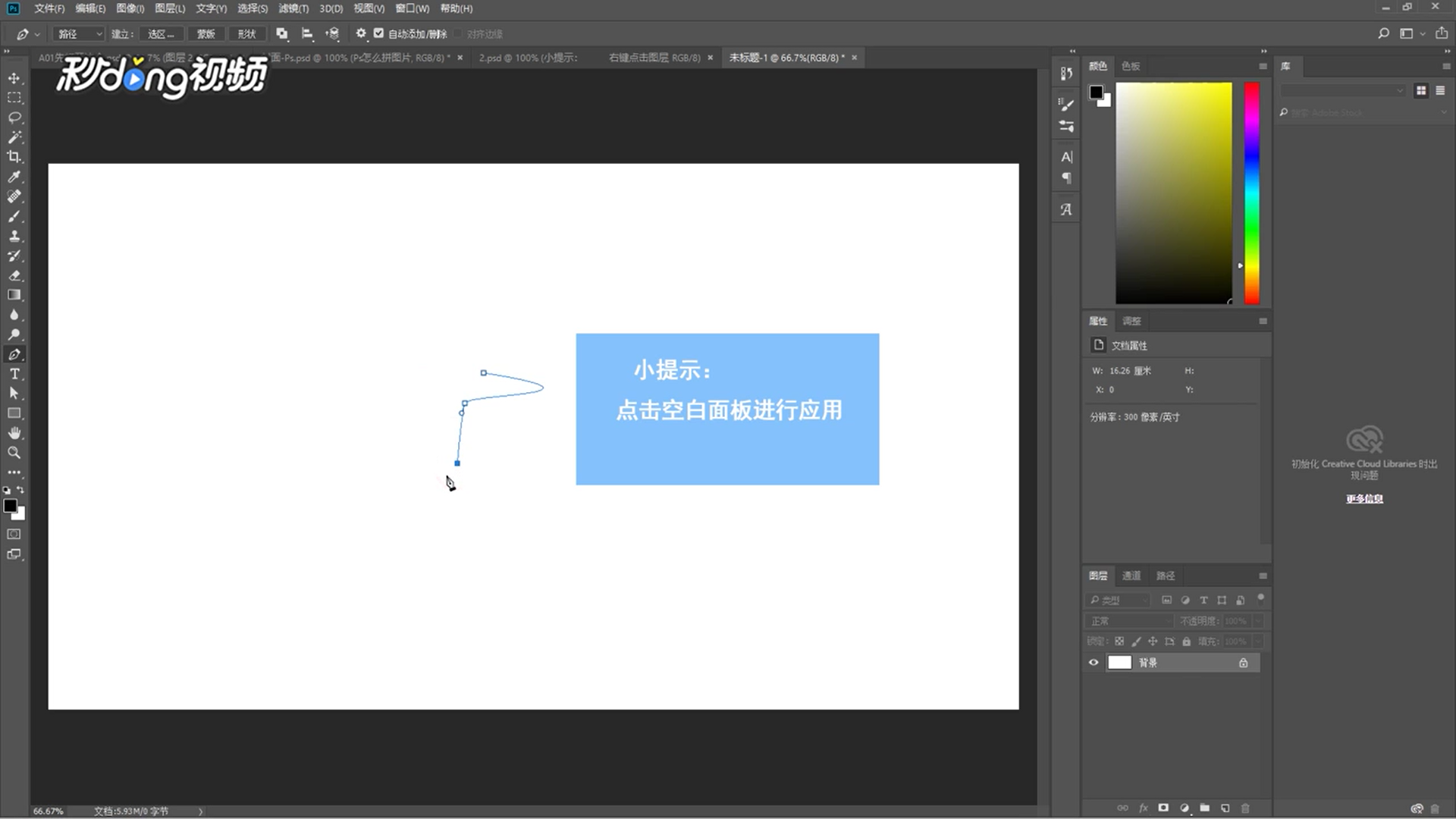
Task: Select the Lasso tool
Action: click(x=14, y=118)
